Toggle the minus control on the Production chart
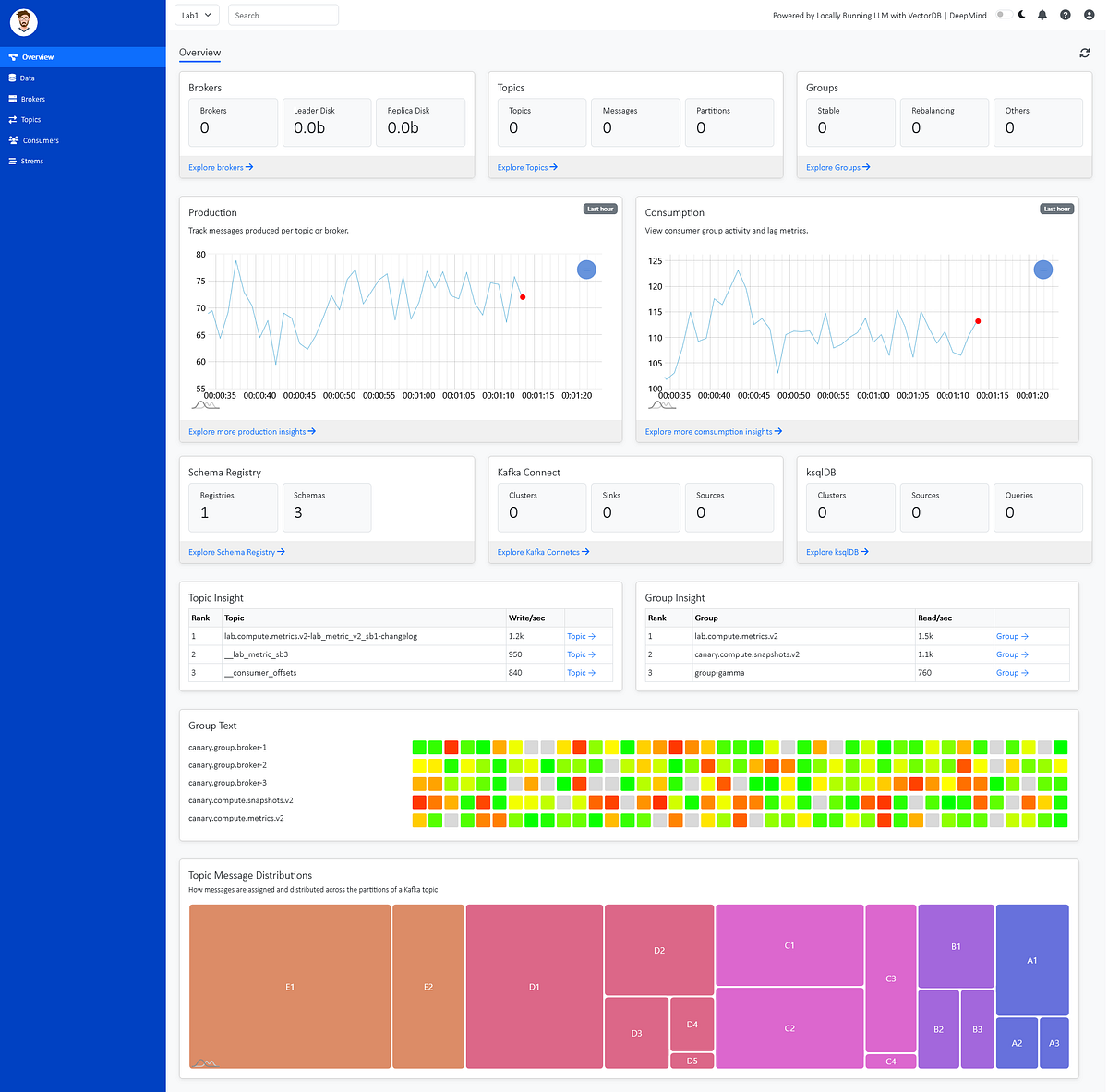1108x1092 pixels. 586,270
